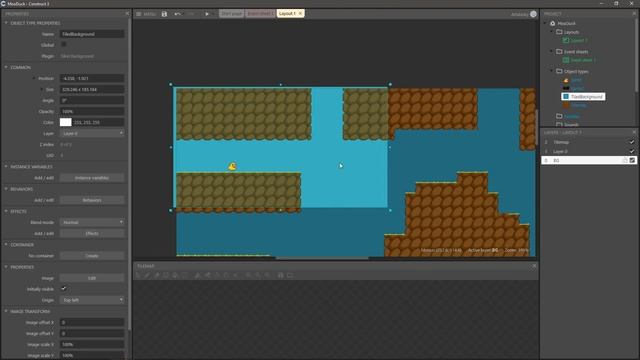The width and height of the screenshot is (640, 360).
Task: Collapse the Behaviors section
Action: (x=6, y=189)
